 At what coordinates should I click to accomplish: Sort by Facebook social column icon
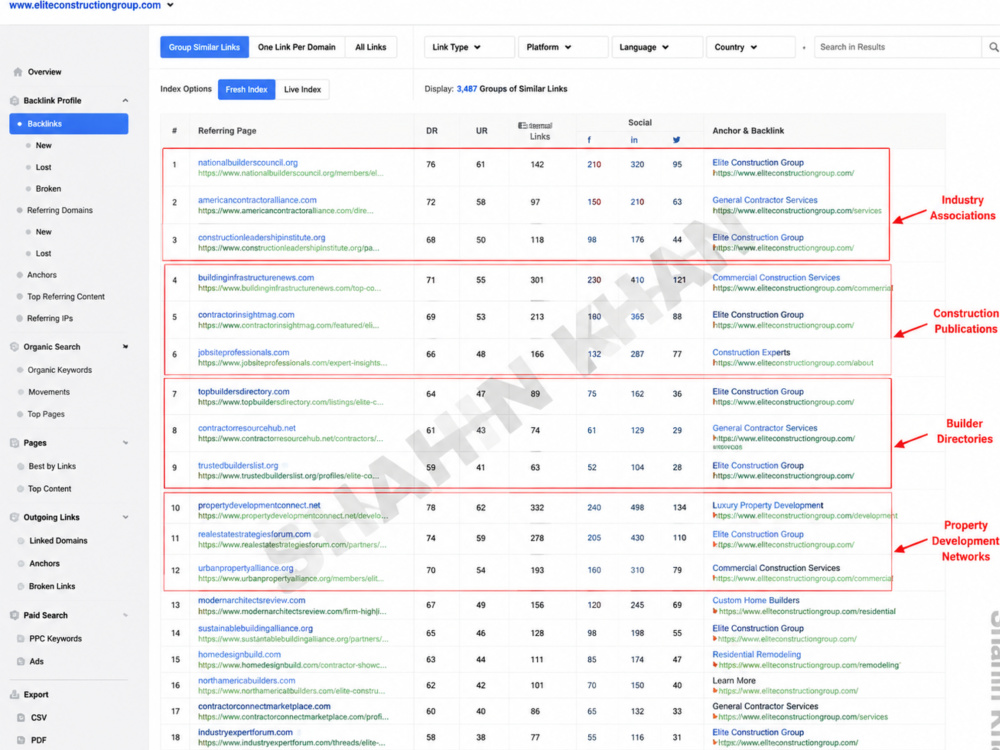pyautogui.click(x=589, y=140)
